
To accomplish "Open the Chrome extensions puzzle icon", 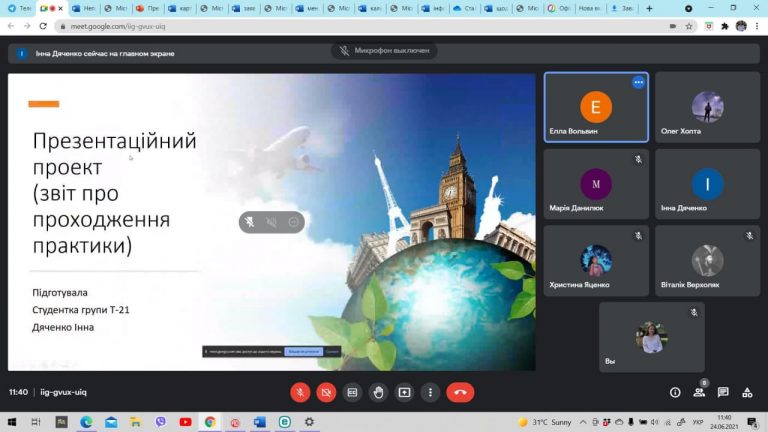I will (x=725, y=26).
